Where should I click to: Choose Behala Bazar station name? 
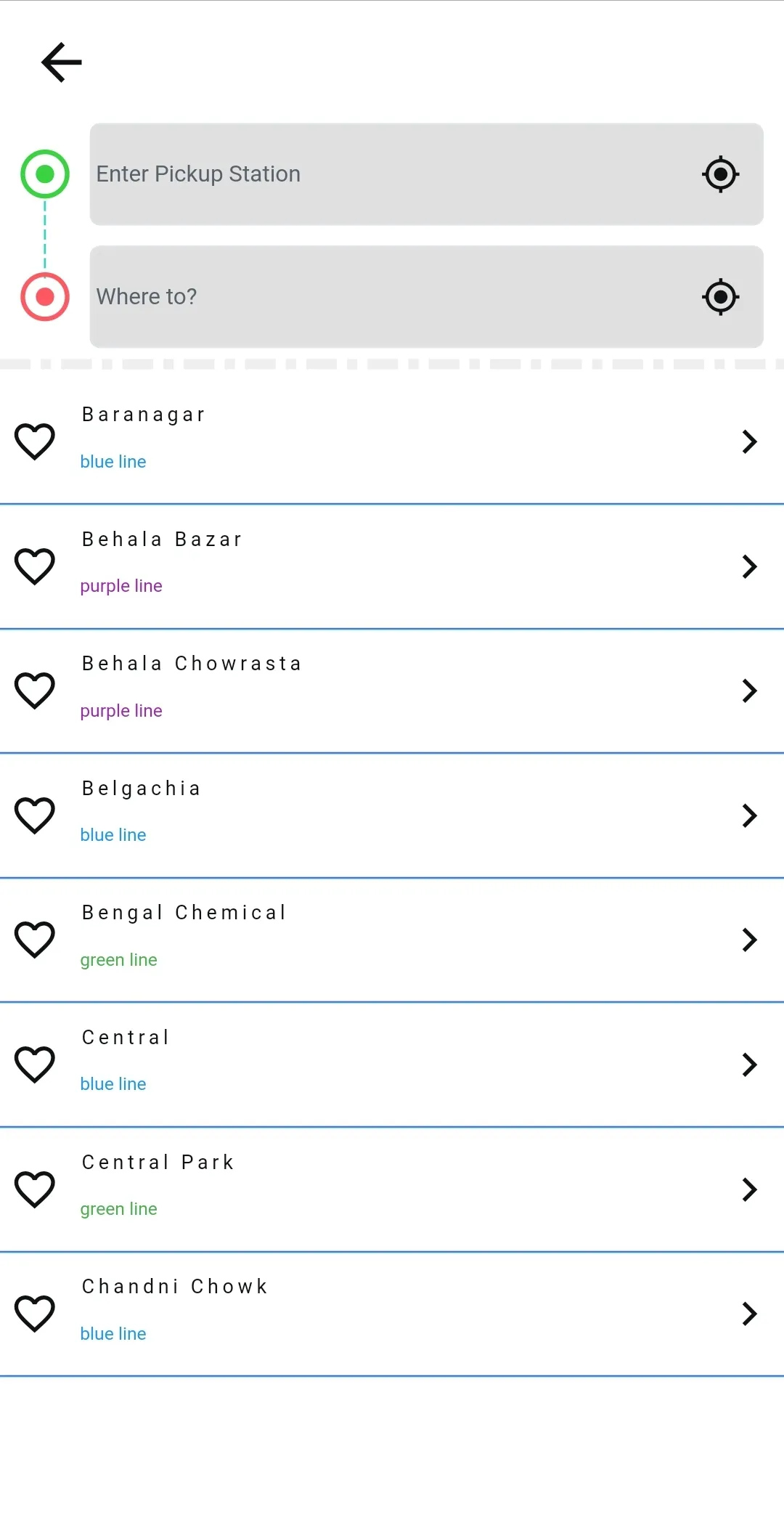162,539
